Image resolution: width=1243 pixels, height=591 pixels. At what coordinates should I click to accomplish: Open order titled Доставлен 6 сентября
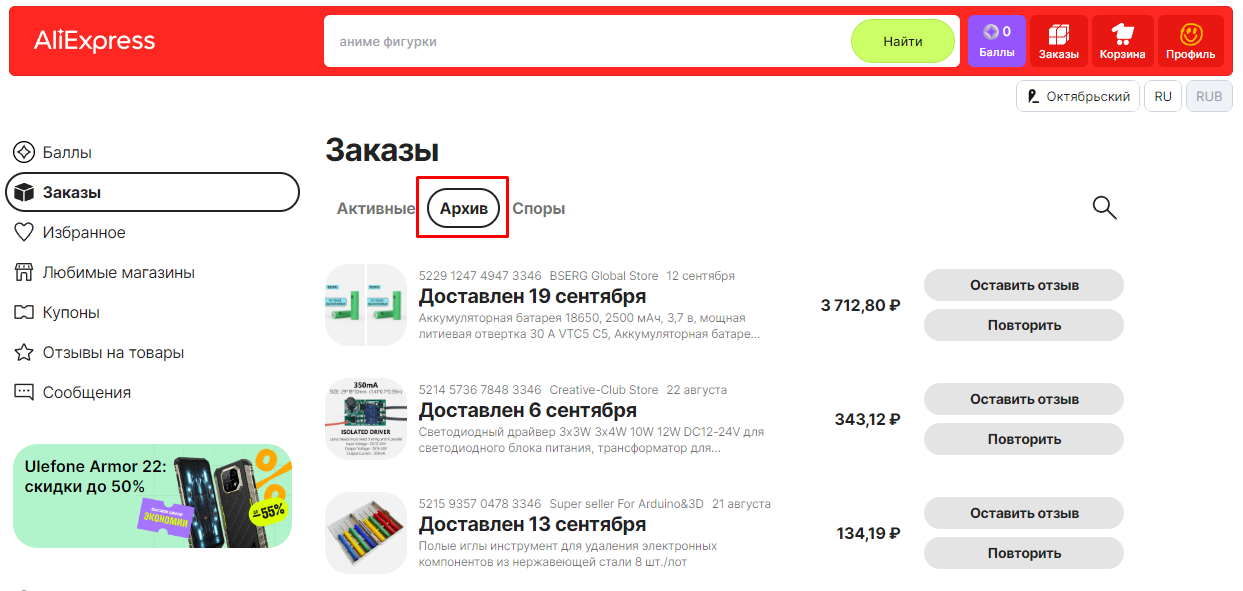pyautogui.click(x=528, y=411)
